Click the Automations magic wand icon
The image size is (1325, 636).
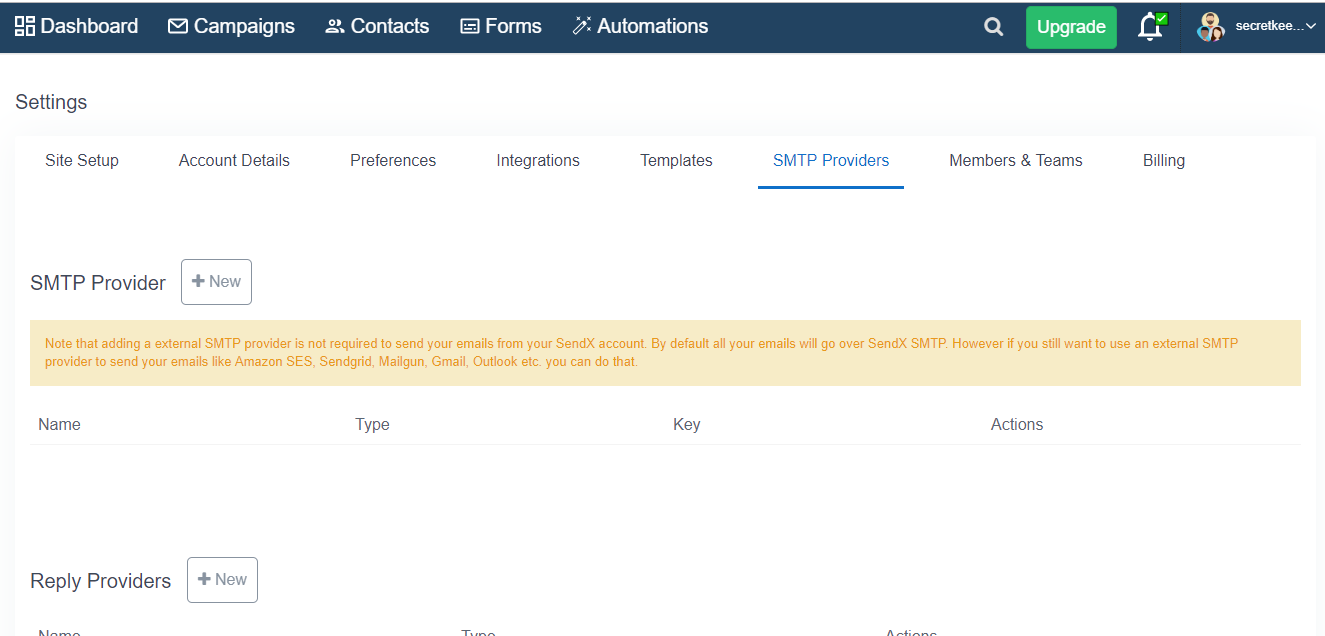click(582, 26)
